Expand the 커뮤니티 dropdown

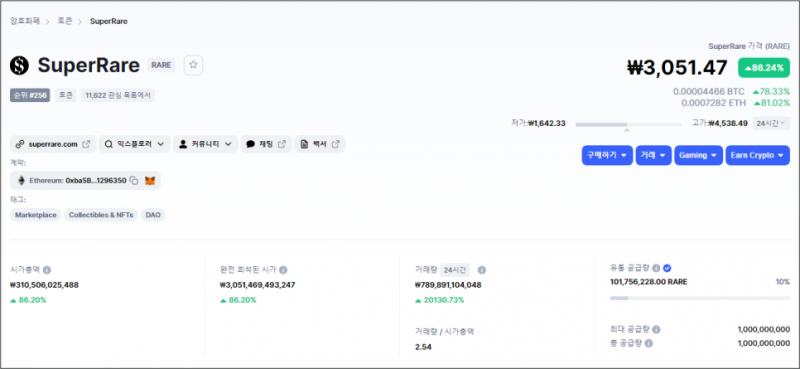(205, 144)
